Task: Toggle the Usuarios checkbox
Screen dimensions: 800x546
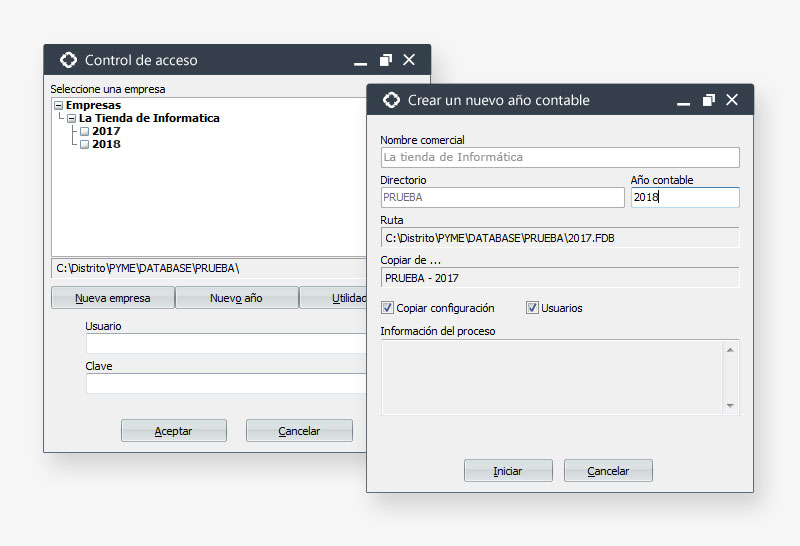Action: 532,308
